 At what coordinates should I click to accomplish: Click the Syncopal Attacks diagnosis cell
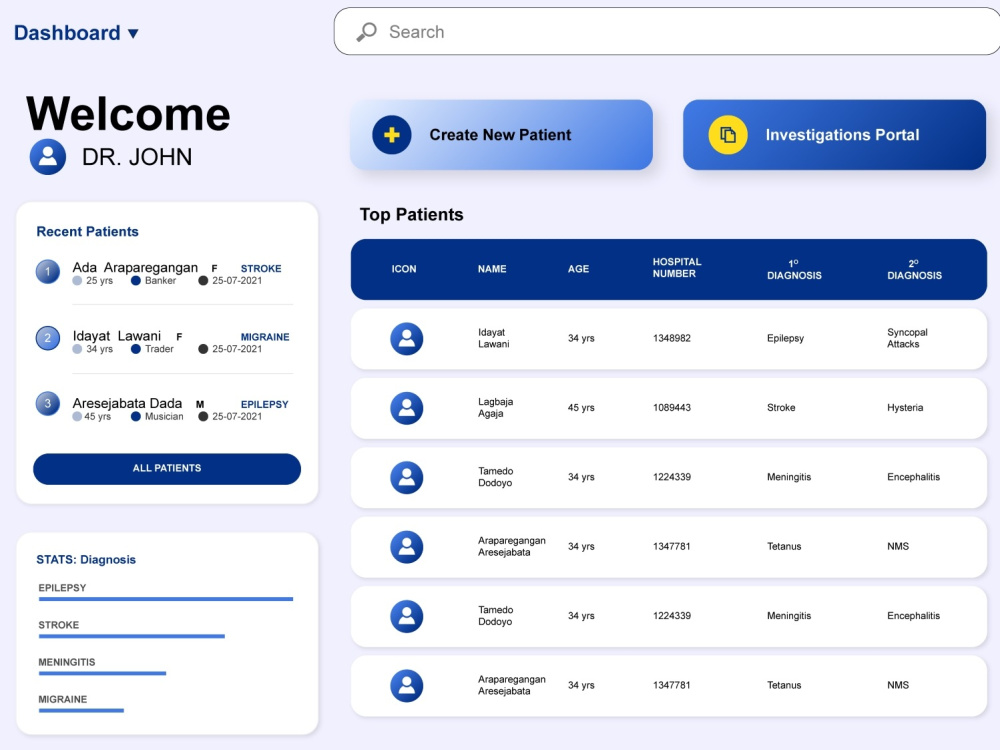coord(907,338)
